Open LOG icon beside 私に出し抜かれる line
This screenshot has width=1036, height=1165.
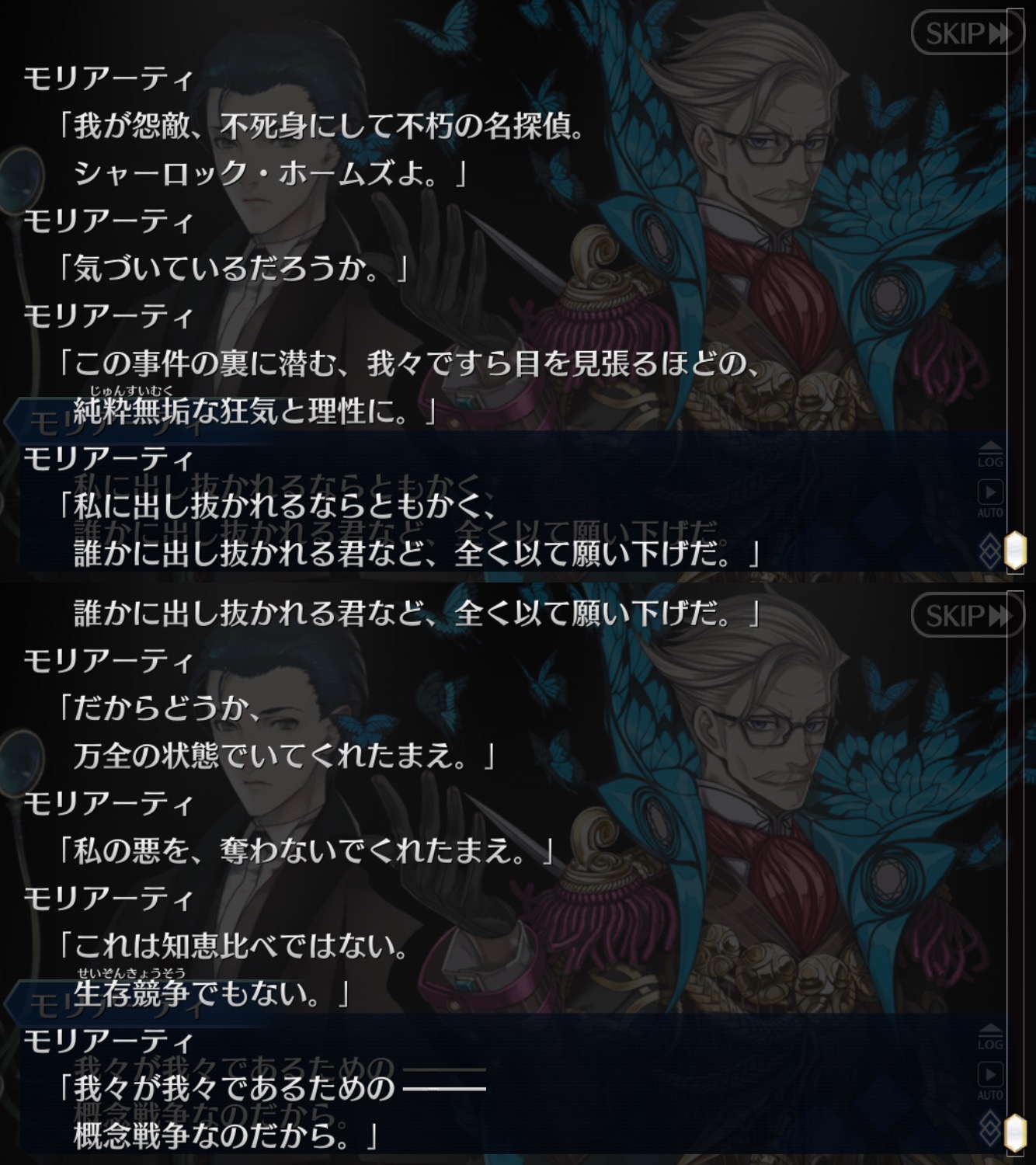tap(990, 455)
